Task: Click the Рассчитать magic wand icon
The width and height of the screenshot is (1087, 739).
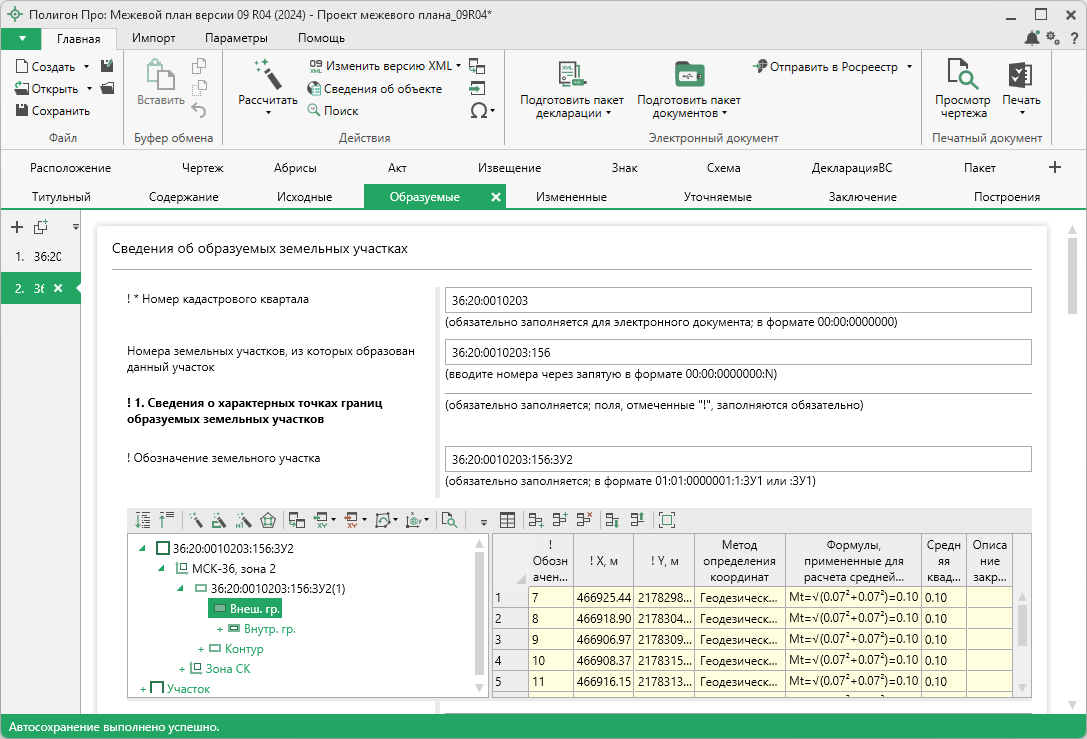Action: click(267, 74)
